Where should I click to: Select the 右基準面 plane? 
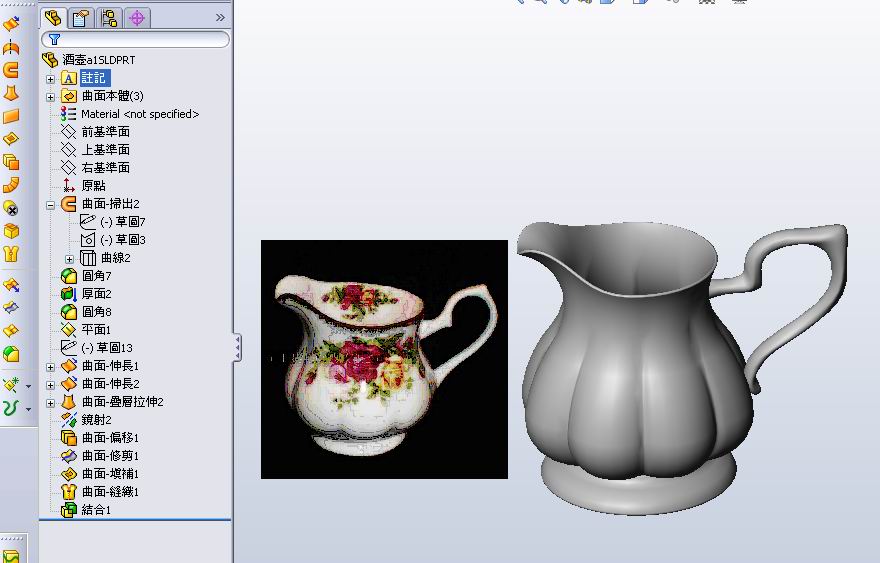[x=106, y=168]
